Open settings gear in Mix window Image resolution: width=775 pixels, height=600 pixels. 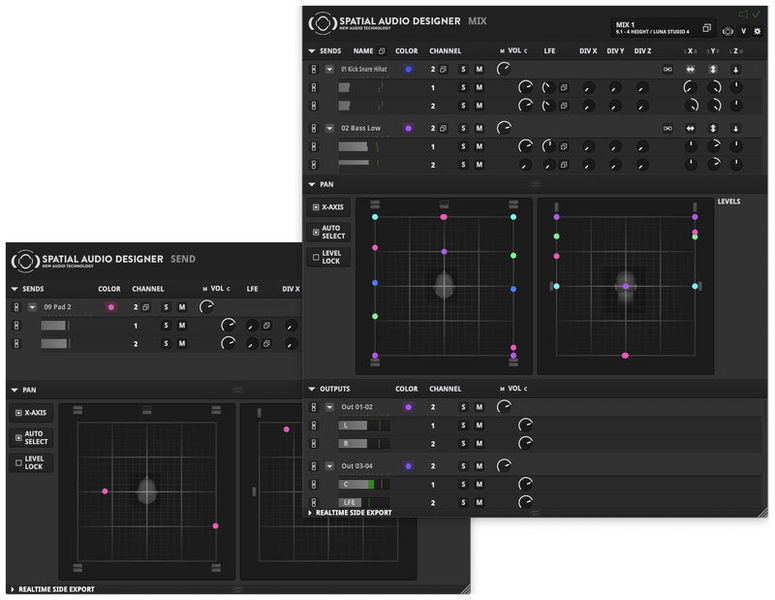[757, 31]
